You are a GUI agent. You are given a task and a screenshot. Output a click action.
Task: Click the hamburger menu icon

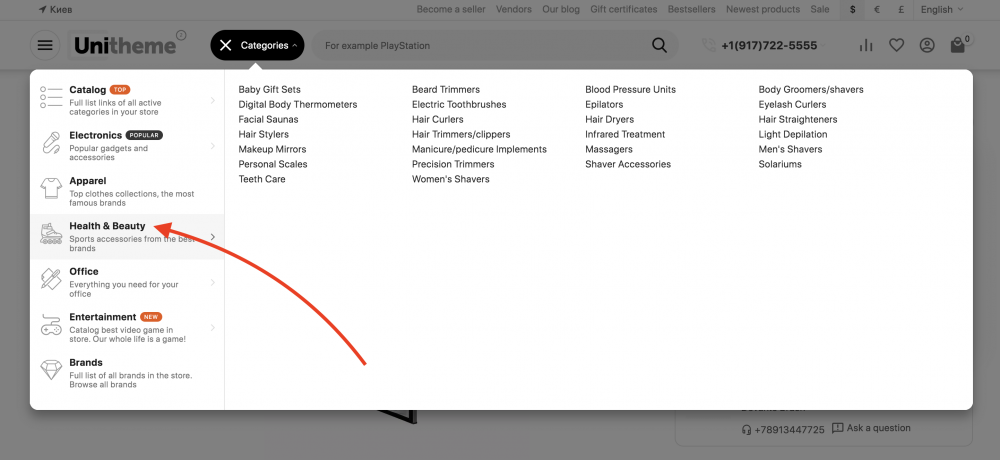45,45
